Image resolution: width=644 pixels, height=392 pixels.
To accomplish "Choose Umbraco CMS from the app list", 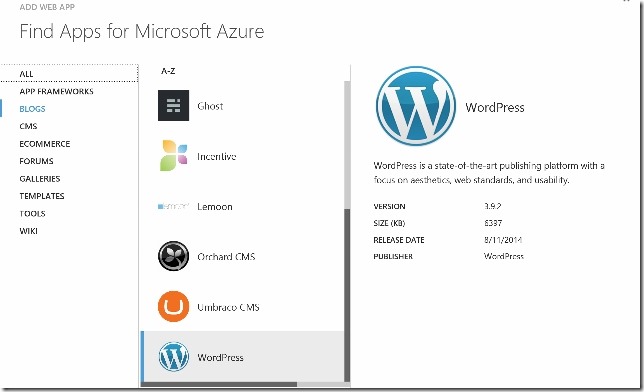I will tap(228, 307).
